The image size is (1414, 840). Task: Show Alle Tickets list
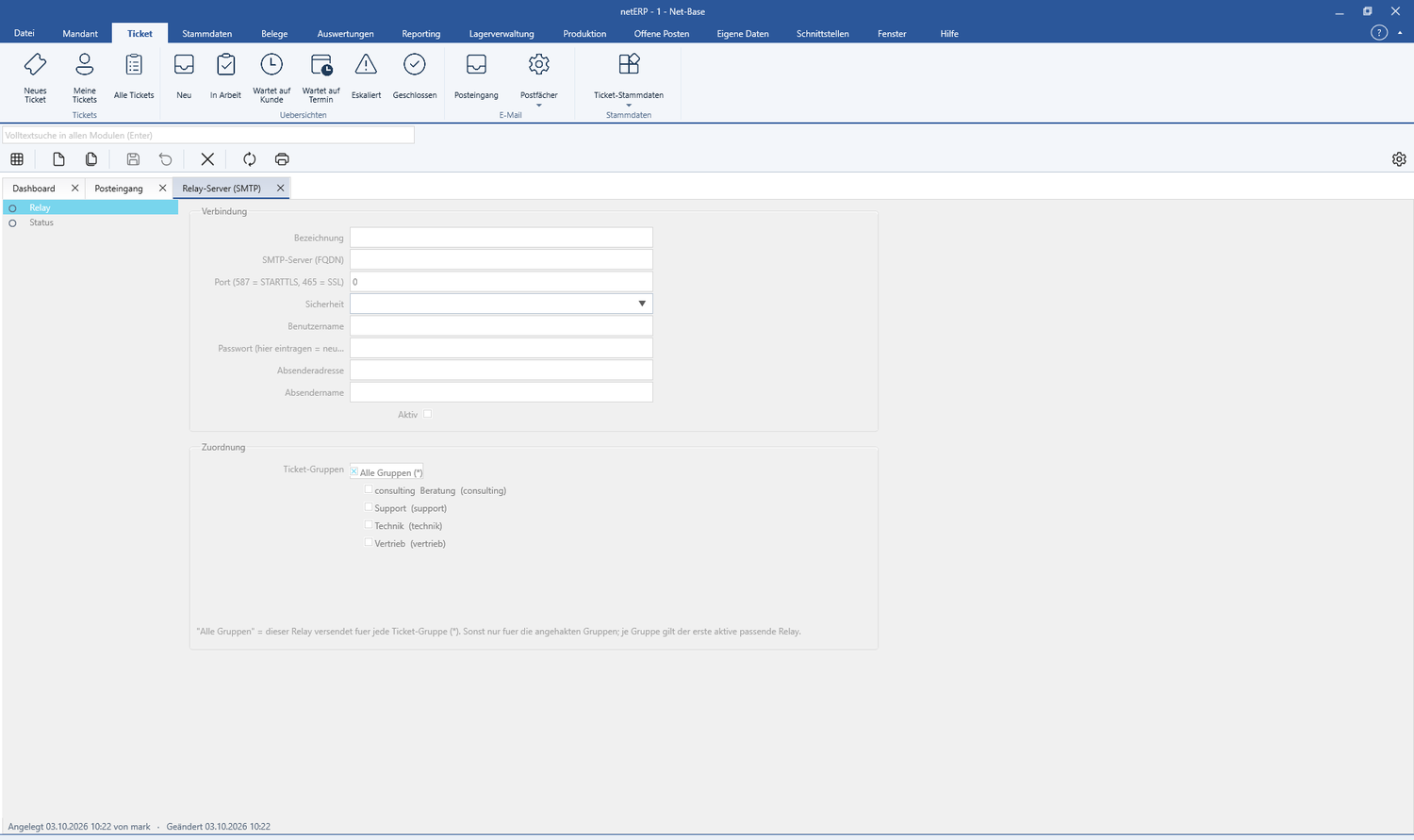point(134,77)
